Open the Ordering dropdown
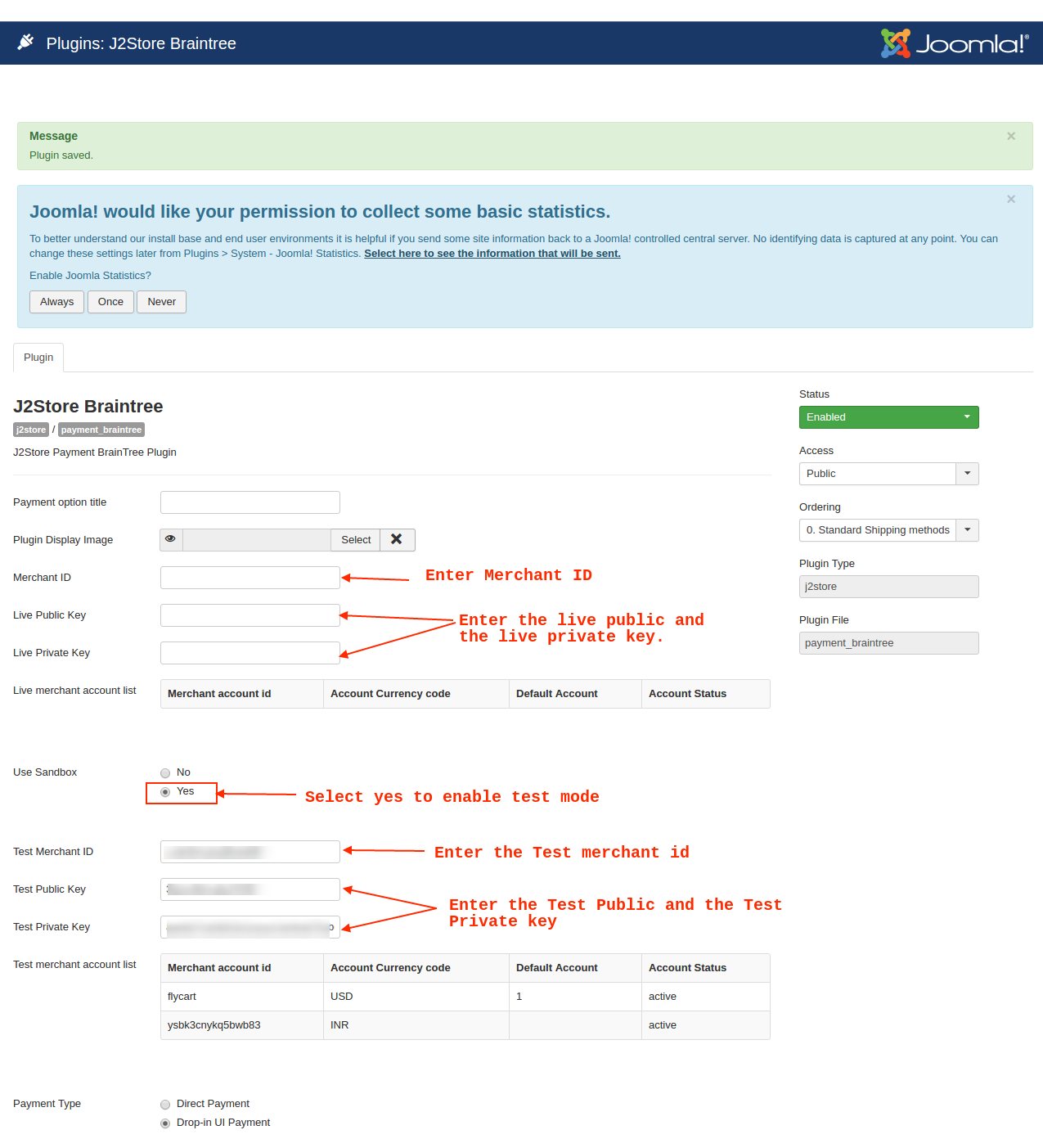 coord(888,530)
